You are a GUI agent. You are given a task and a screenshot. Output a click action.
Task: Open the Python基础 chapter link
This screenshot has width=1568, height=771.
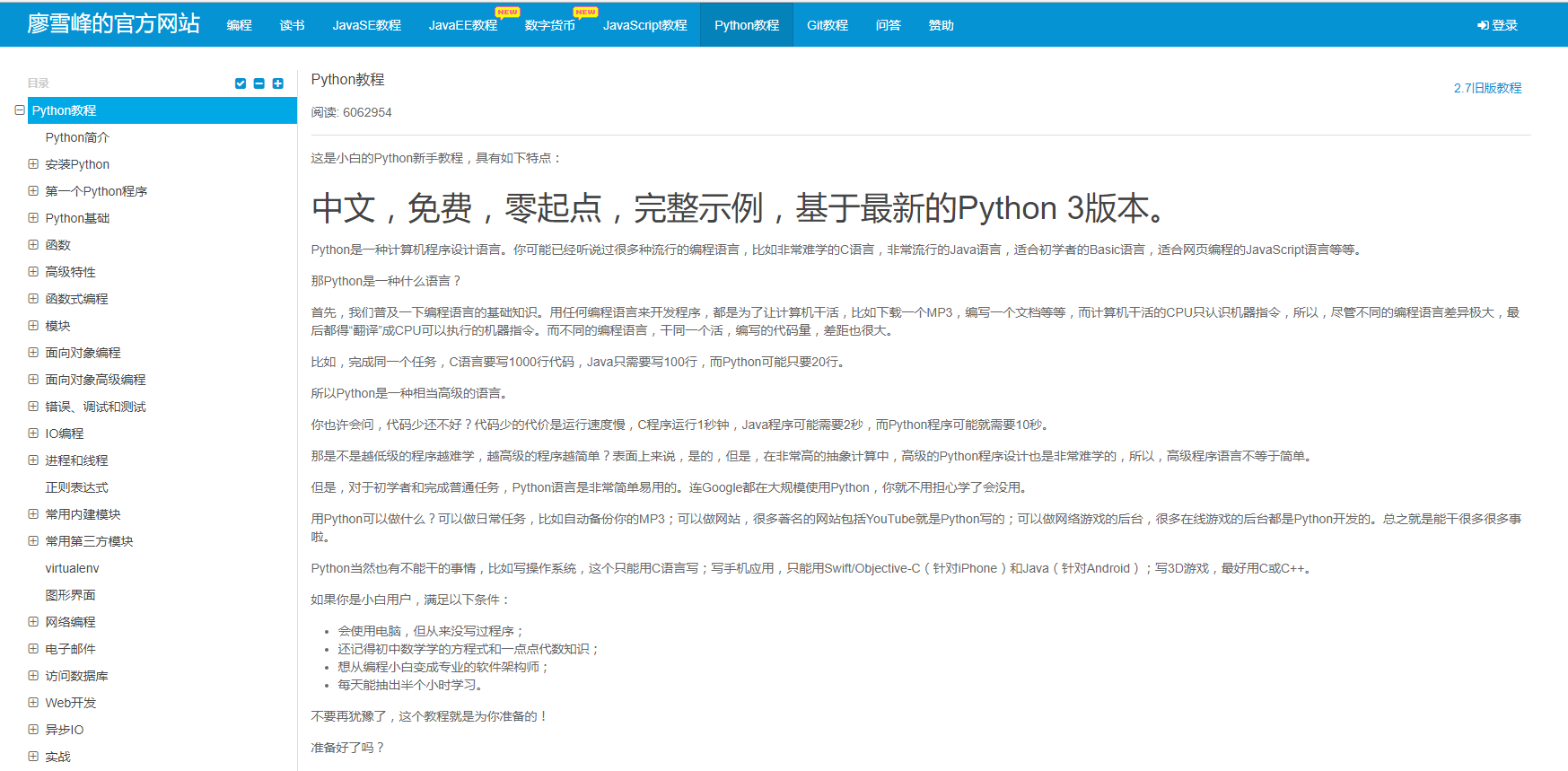[77, 218]
